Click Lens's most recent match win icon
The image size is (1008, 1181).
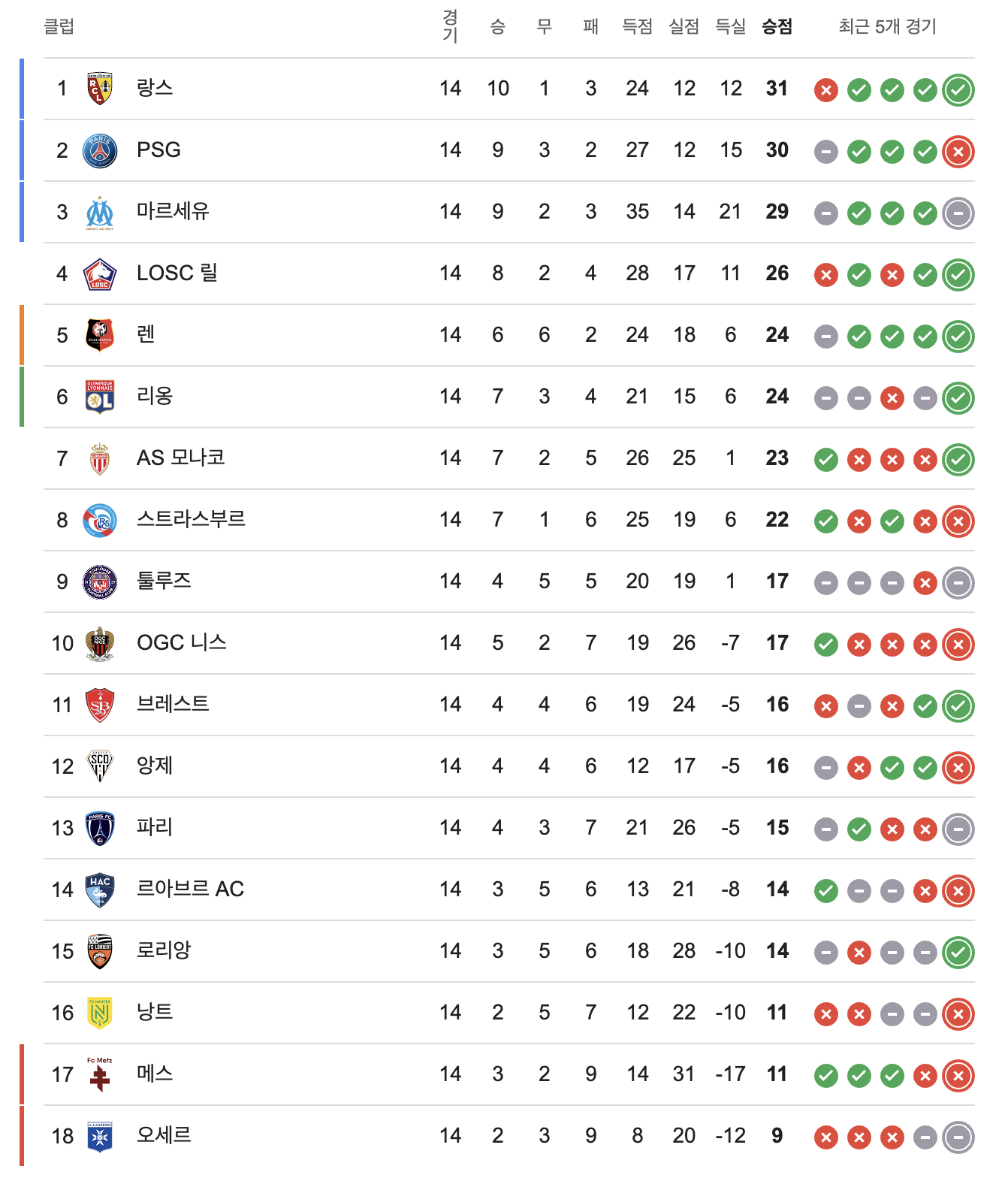click(x=958, y=90)
